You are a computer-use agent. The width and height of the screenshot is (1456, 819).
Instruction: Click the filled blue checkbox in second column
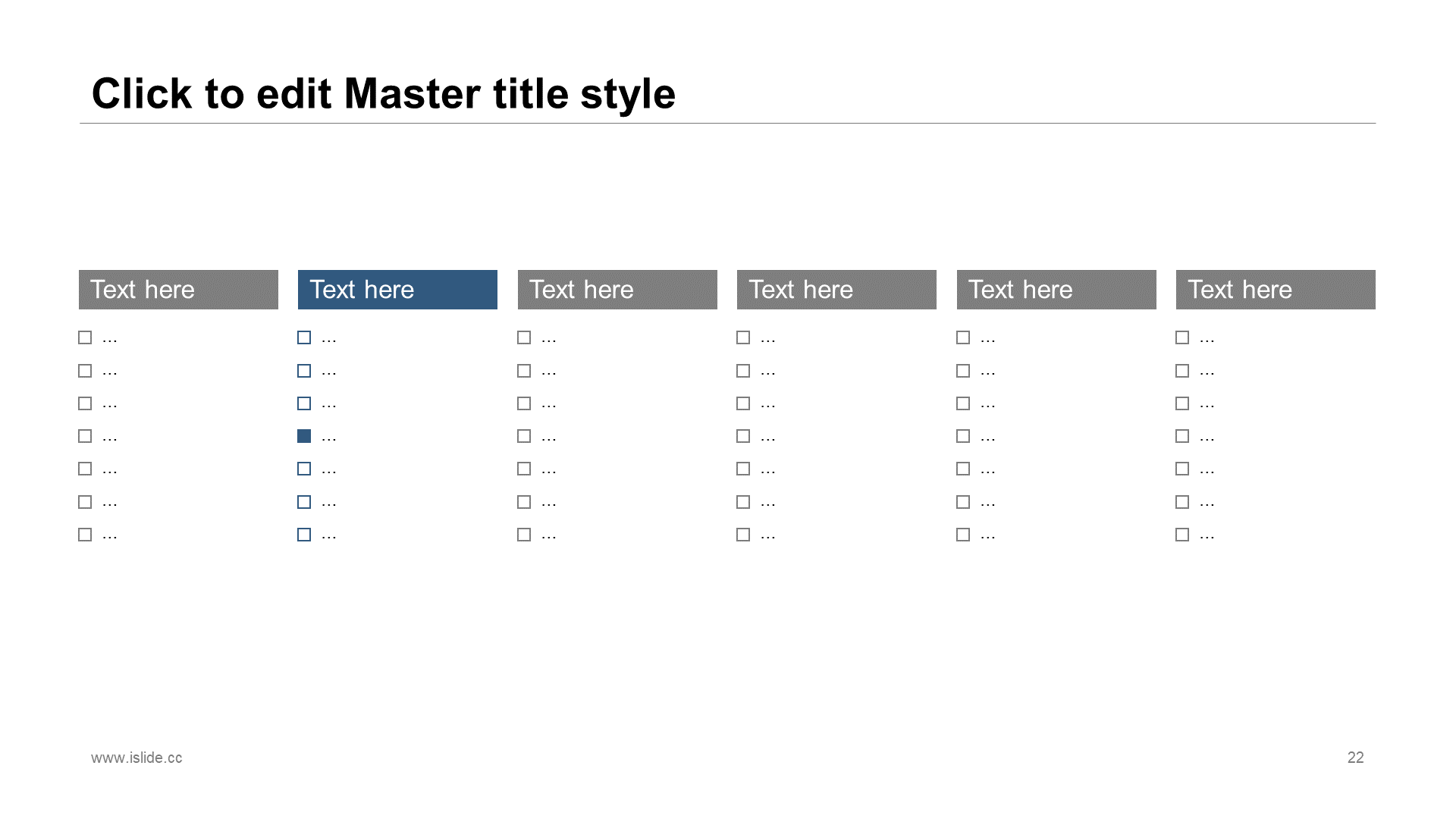pyautogui.click(x=304, y=436)
